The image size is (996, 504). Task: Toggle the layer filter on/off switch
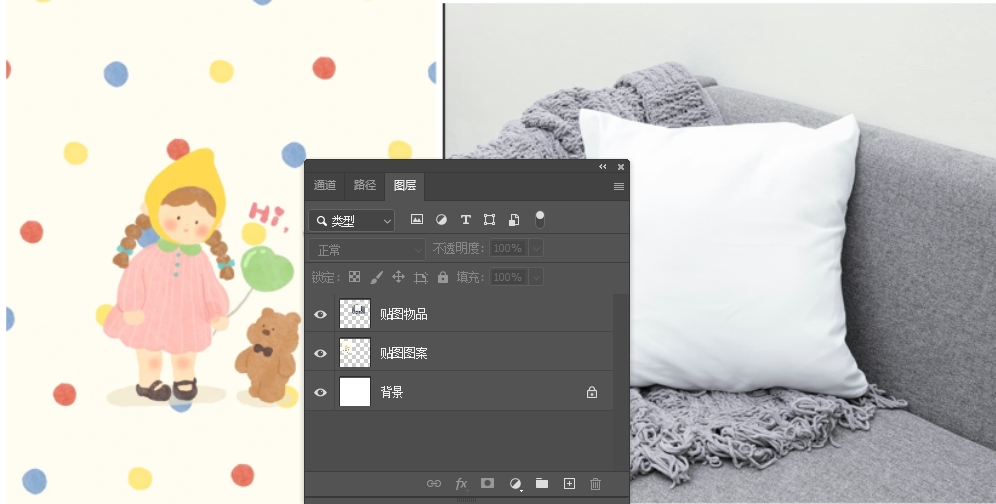pos(540,219)
